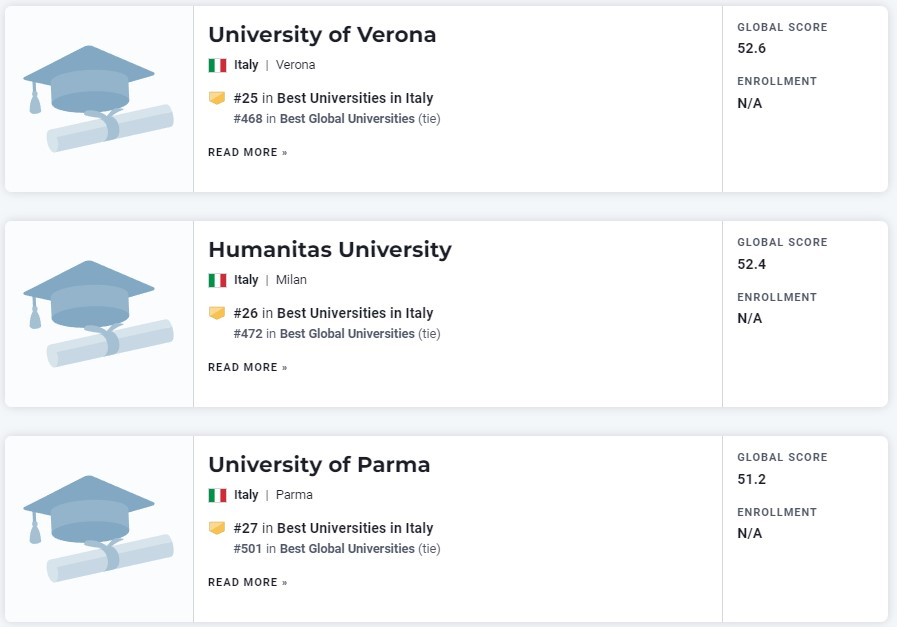This screenshot has height=627, width=897.
Task: Click the Italy flag under University of Parma
Action: [x=217, y=495]
